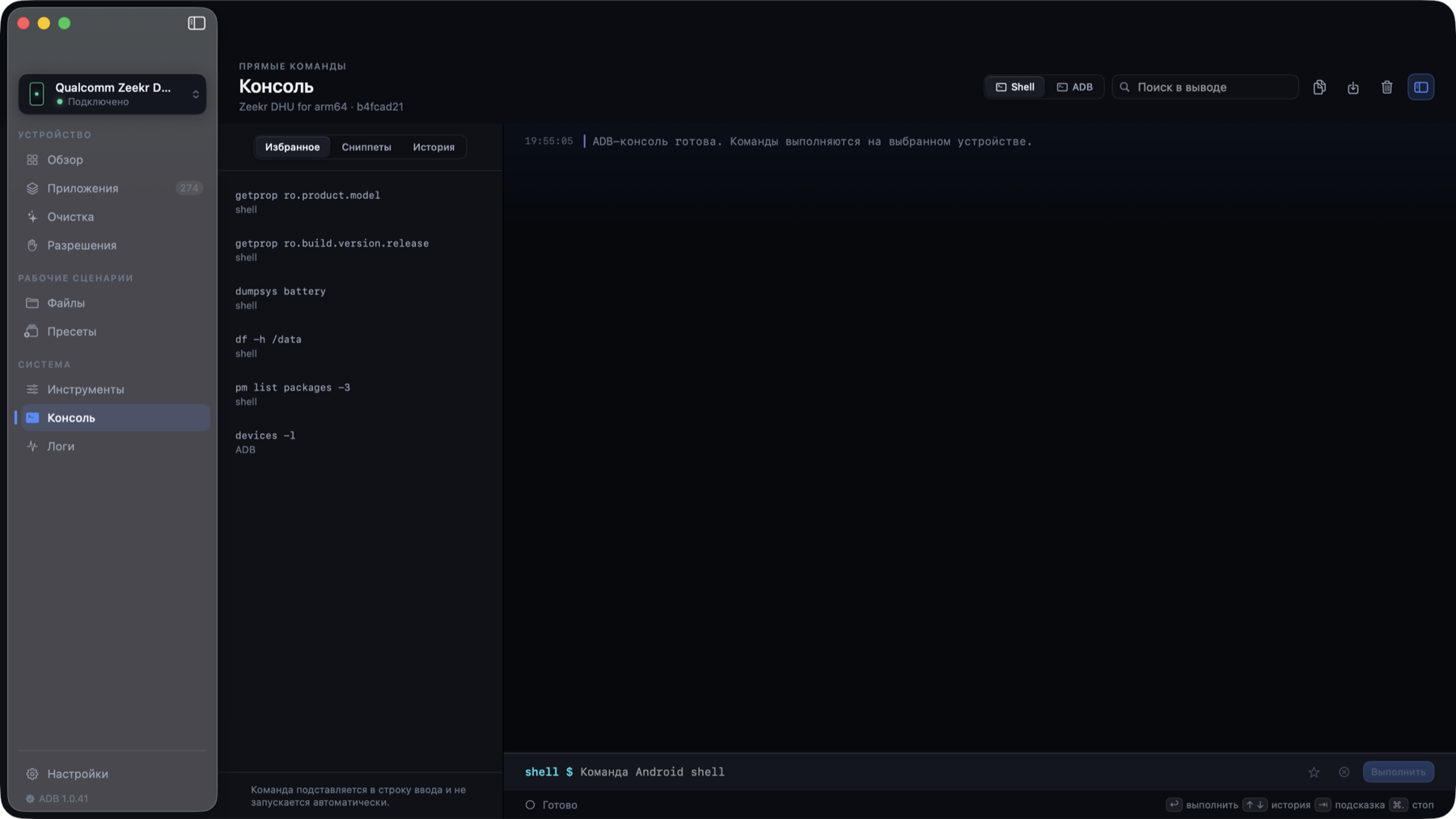Copy console output with clipboard icon

click(x=1319, y=87)
